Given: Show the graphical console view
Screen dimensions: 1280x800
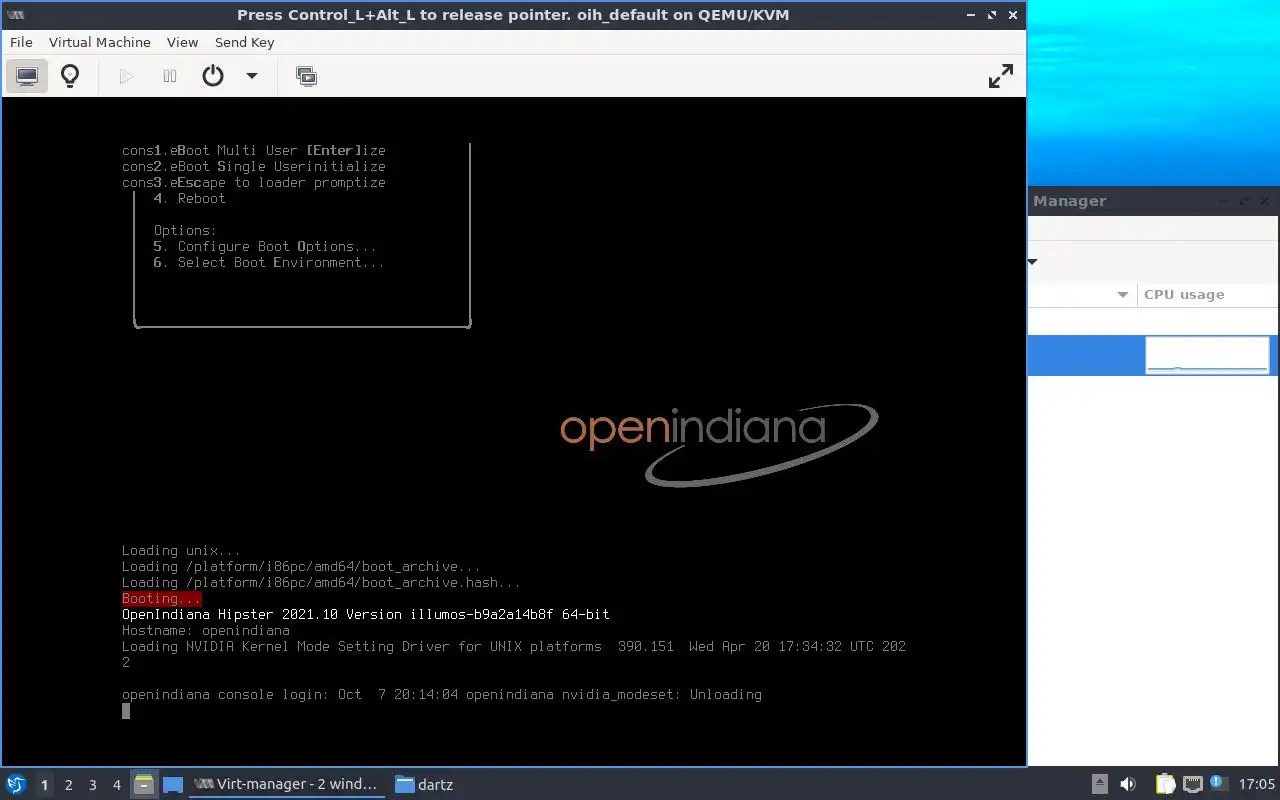Looking at the screenshot, I should tap(27, 76).
